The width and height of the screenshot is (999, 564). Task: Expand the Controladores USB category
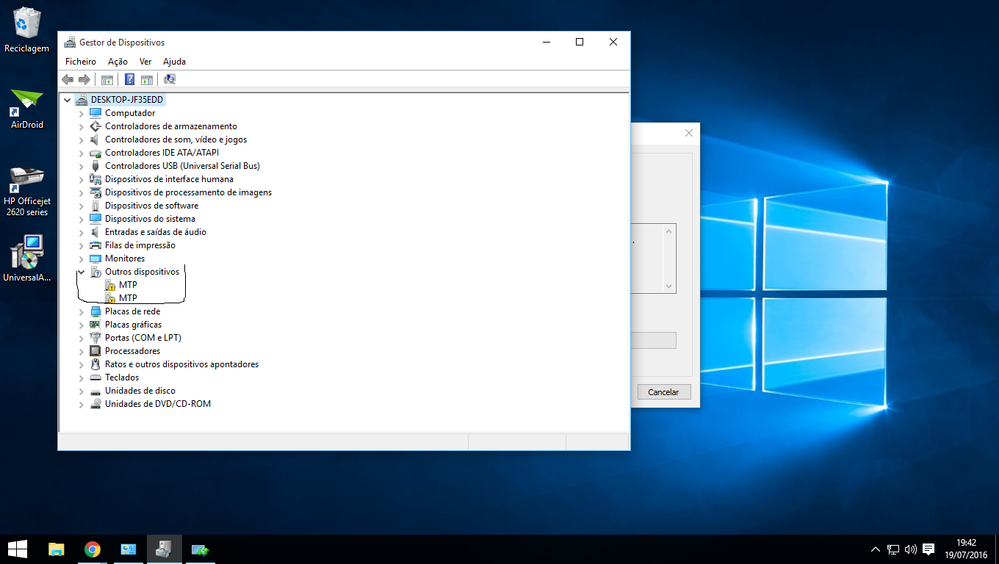(x=81, y=166)
